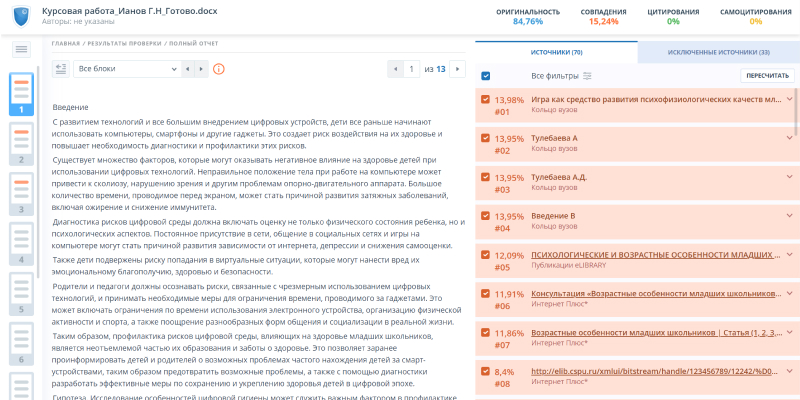Toggle the select-all sources checkbox
Viewport: 800px width, 400px height.
tap(486, 76)
